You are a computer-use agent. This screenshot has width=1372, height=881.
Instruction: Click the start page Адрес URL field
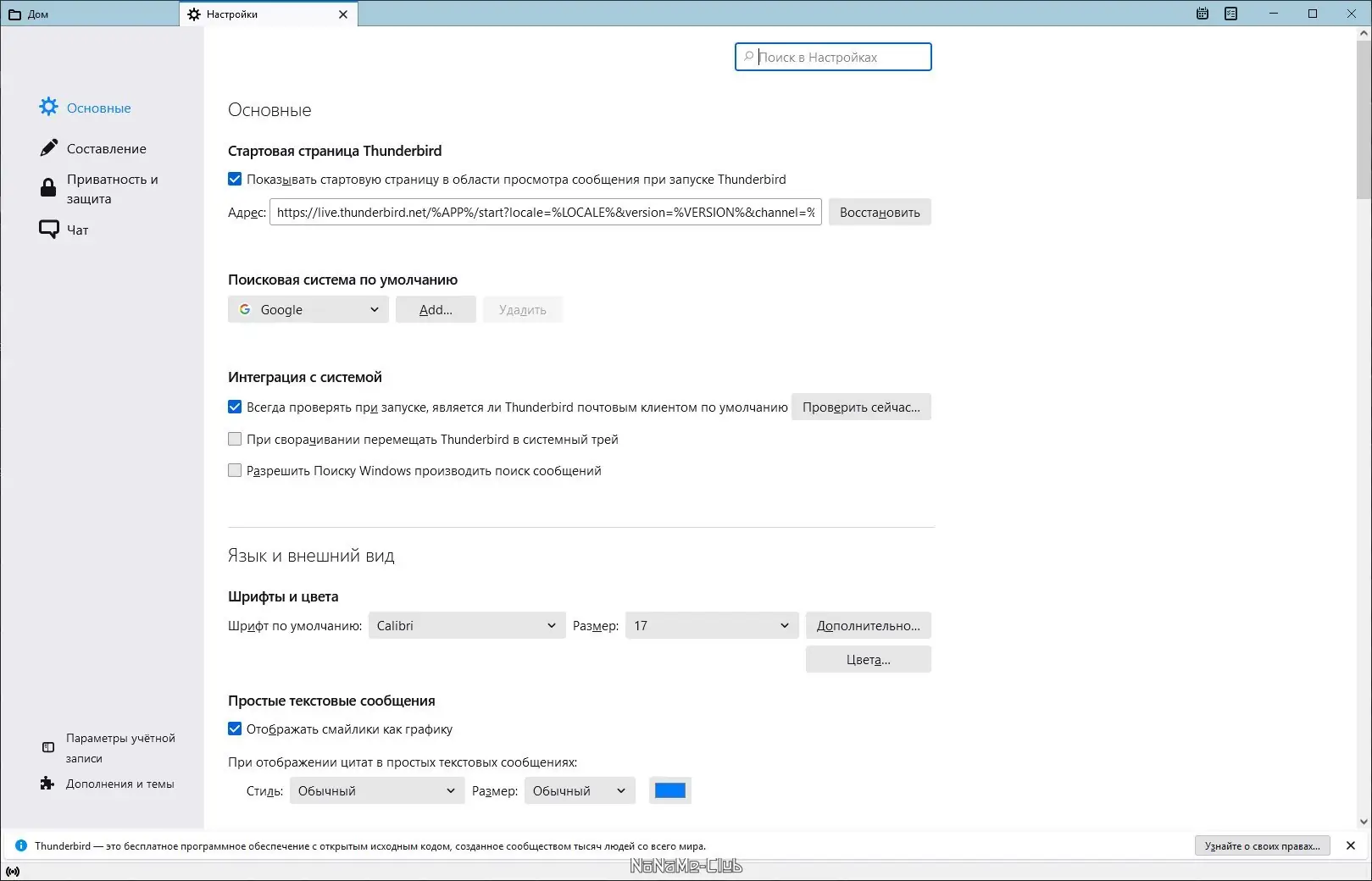click(x=546, y=212)
